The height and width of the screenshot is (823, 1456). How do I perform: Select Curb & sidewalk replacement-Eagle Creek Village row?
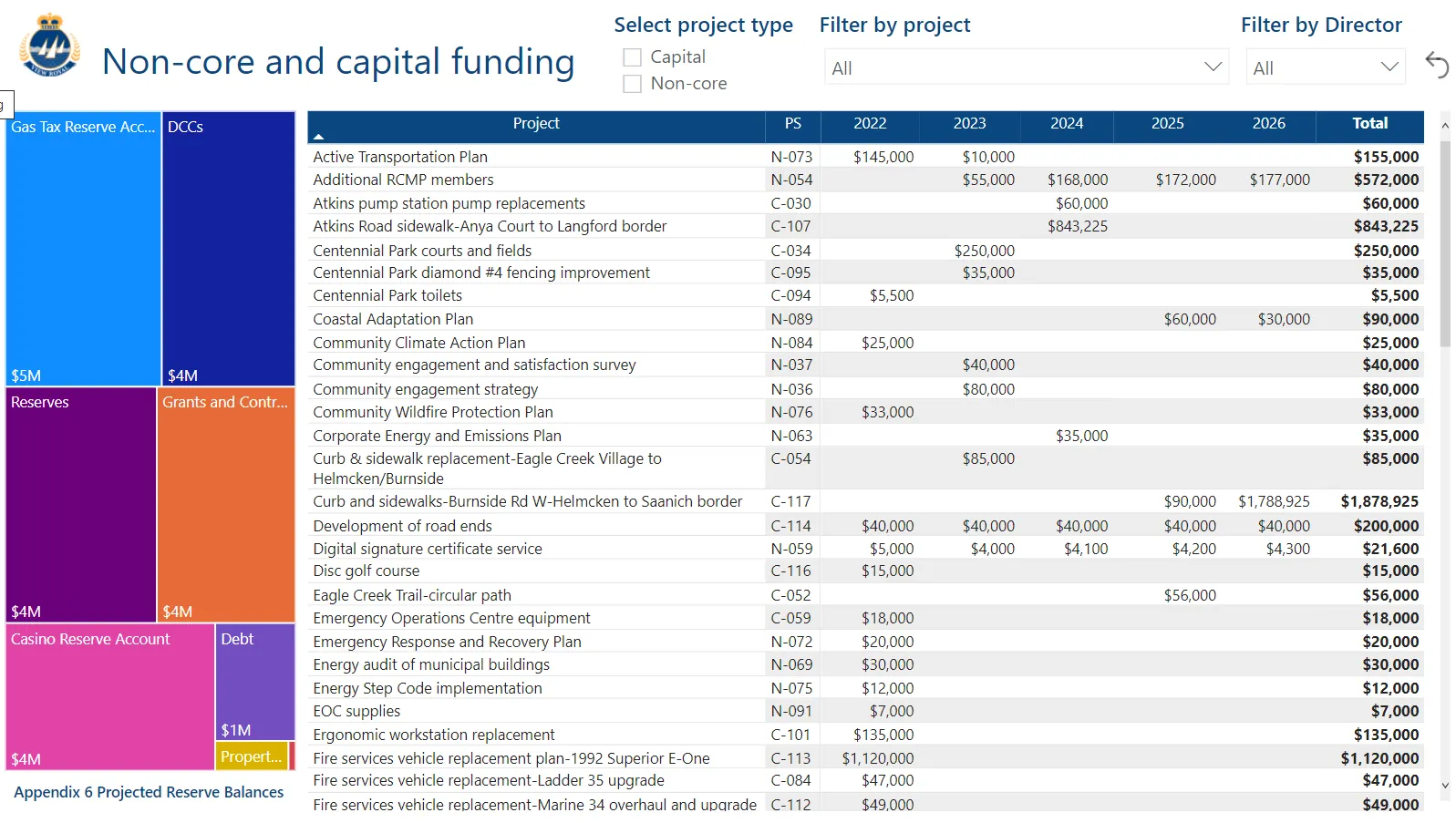coord(866,468)
